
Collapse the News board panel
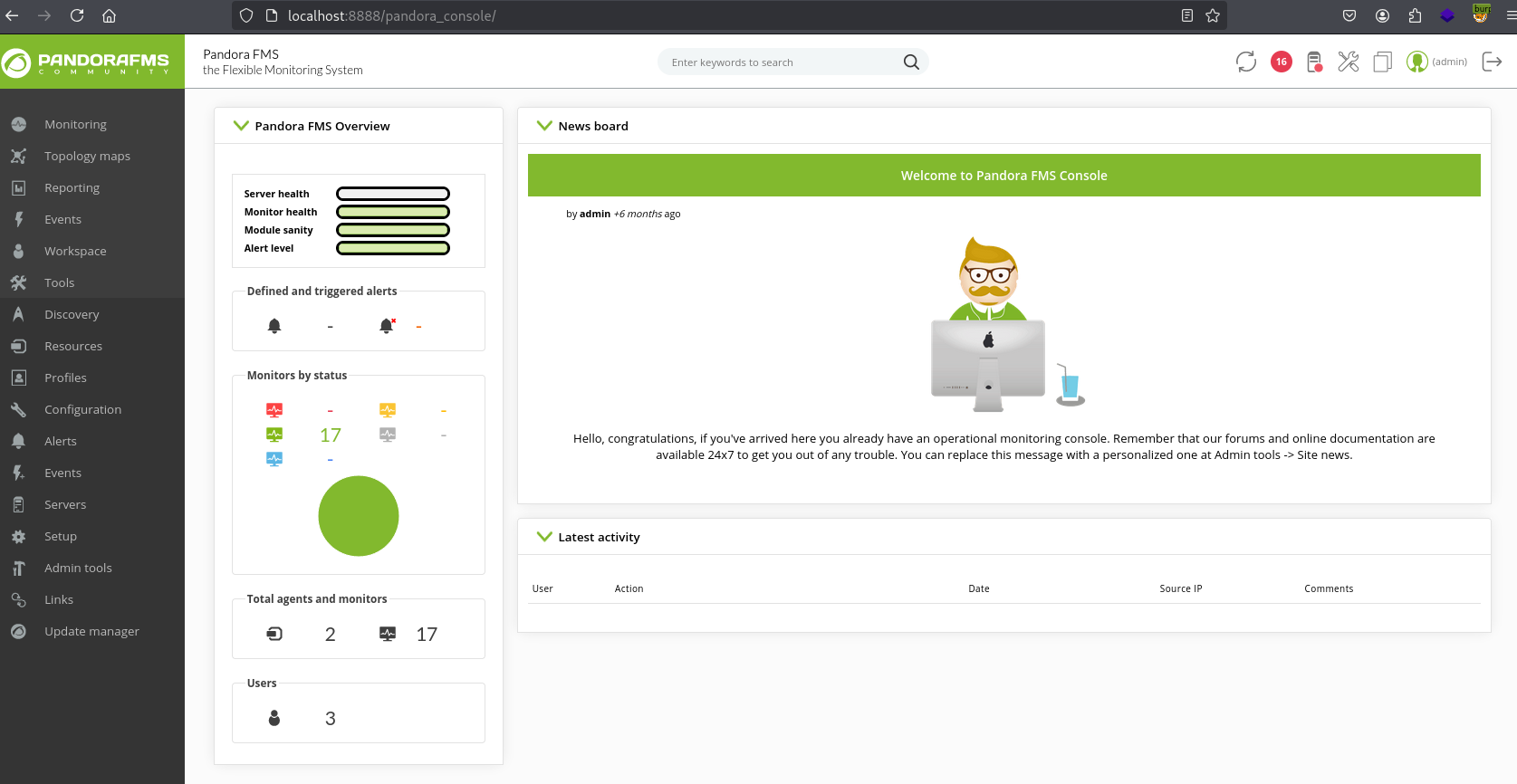pos(544,126)
